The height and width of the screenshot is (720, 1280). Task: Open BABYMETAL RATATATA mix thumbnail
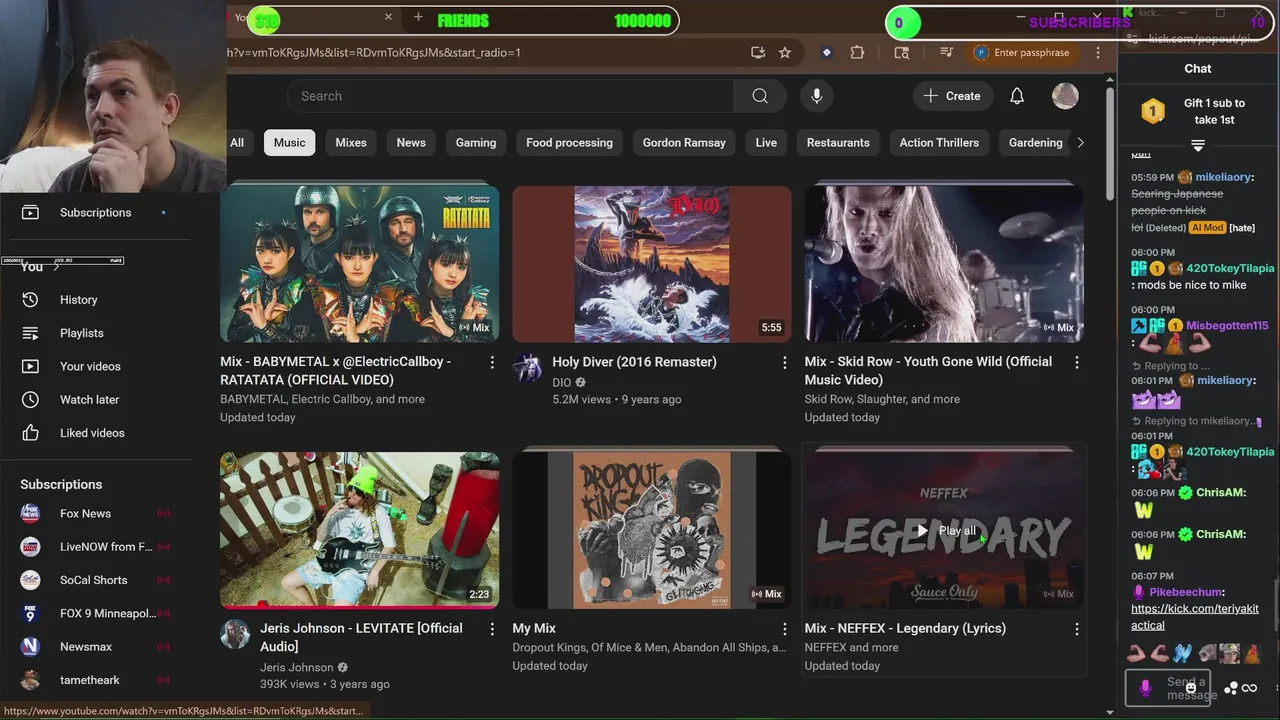pyautogui.click(x=360, y=264)
